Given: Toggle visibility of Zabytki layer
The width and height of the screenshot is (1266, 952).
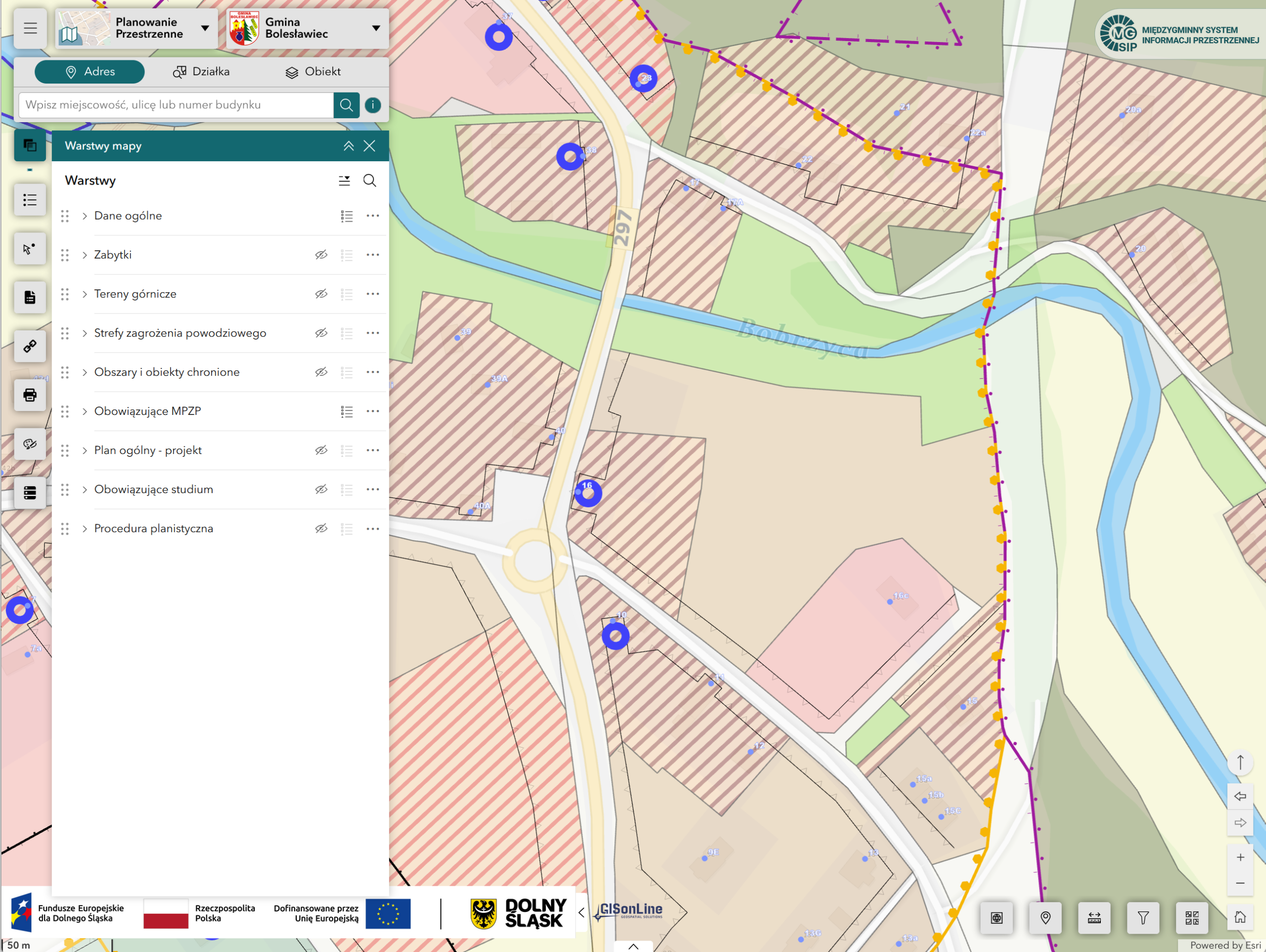Looking at the screenshot, I should pyautogui.click(x=321, y=255).
